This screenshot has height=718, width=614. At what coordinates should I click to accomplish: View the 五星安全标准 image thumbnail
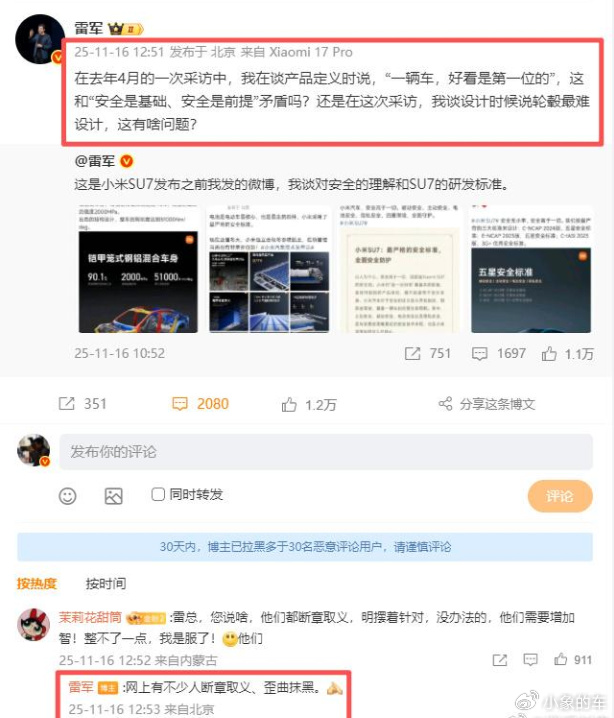pos(531,269)
